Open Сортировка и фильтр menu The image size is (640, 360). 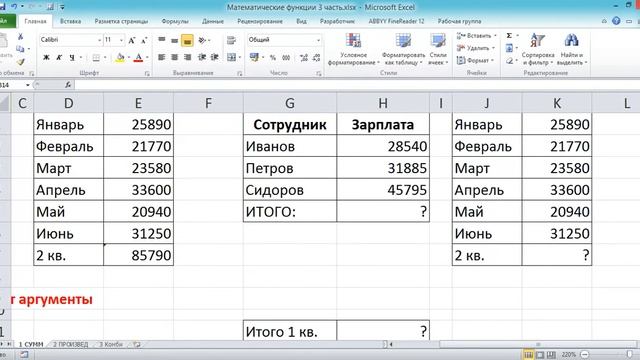(x=538, y=49)
